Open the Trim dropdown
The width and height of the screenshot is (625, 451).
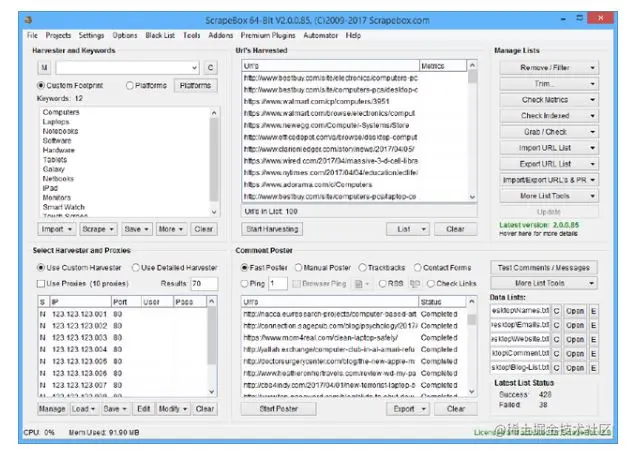(x=549, y=84)
